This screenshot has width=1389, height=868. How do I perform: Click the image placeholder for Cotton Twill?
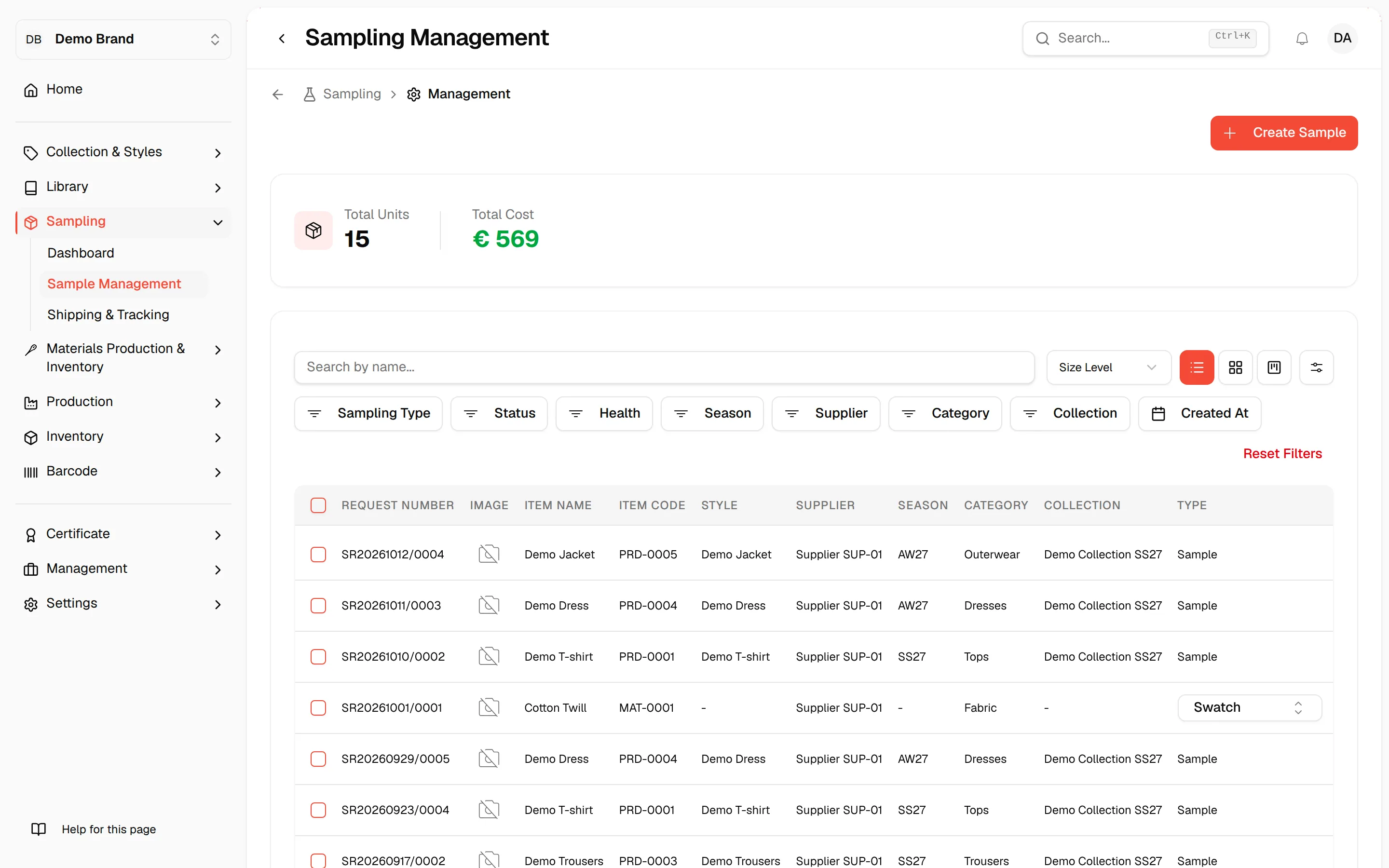(x=489, y=707)
